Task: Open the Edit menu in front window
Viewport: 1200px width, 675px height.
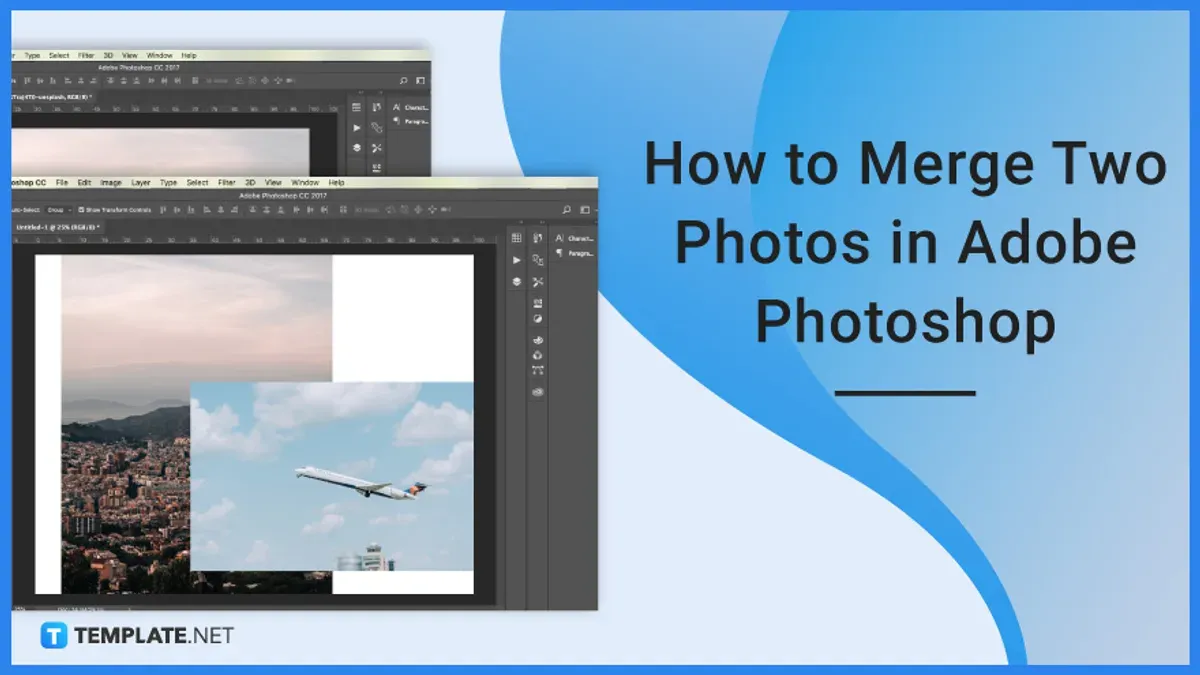Action: coord(84,183)
